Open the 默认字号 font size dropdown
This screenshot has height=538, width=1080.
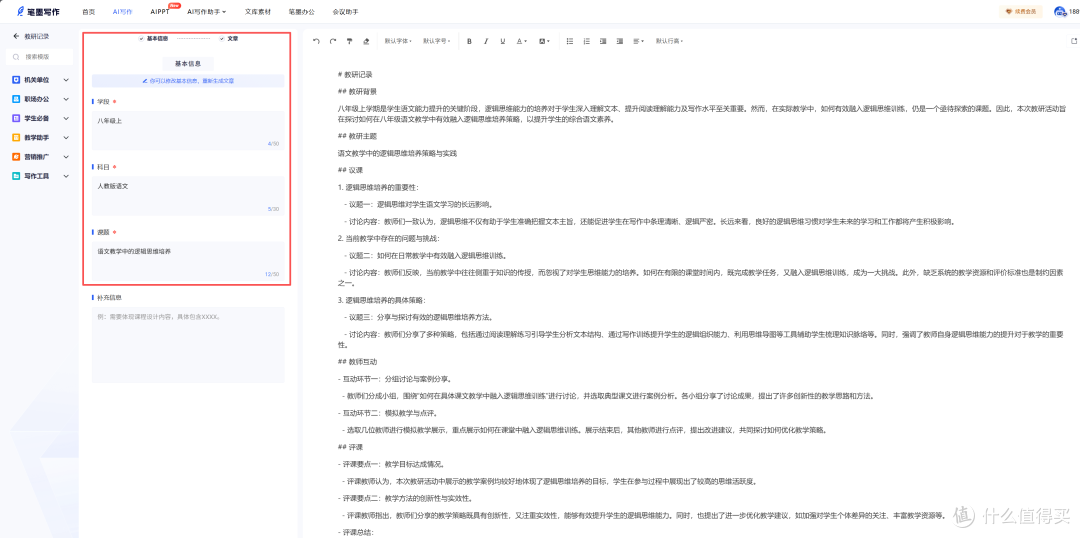click(436, 41)
